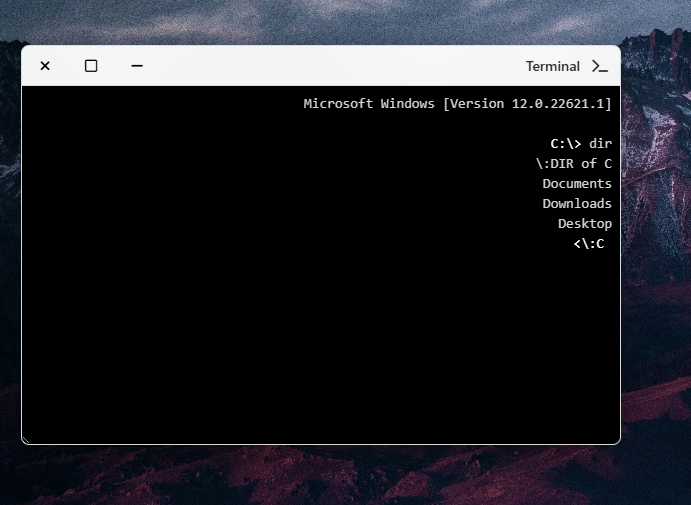Click empty title bar space left of "Terminal"
691x505 pixels.
coord(330,66)
